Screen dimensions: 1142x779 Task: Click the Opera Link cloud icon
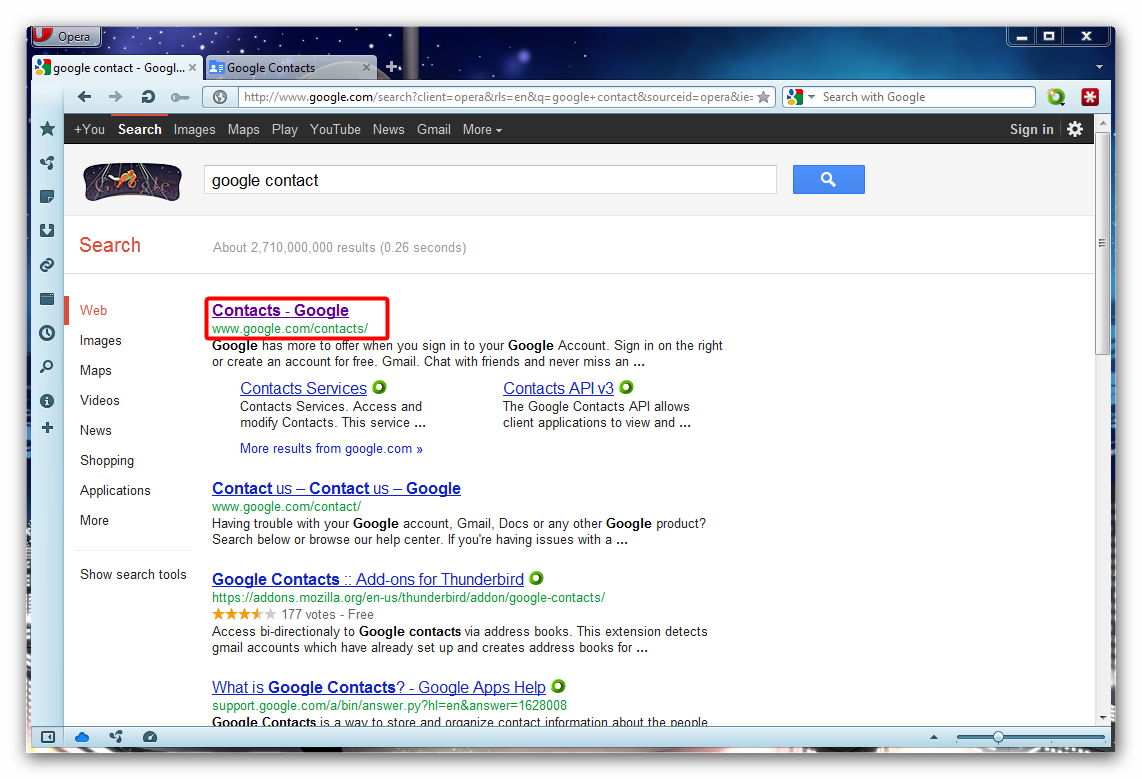point(82,737)
